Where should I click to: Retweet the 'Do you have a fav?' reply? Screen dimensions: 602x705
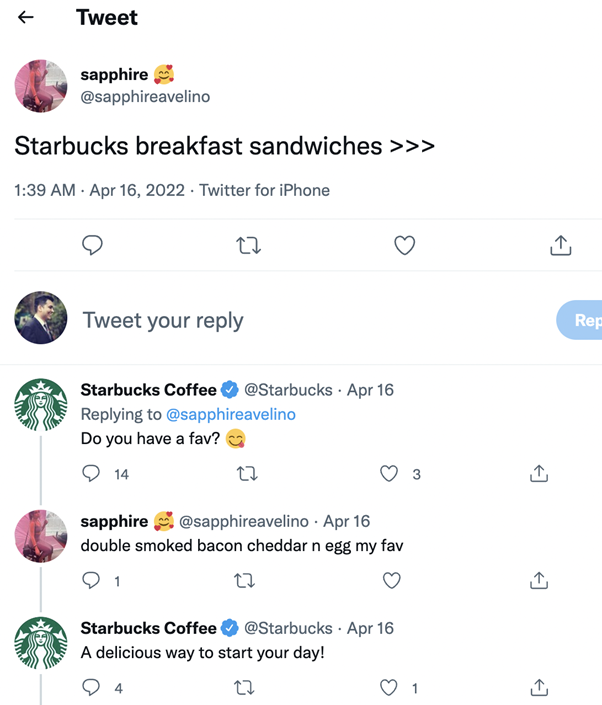coord(246,474)
